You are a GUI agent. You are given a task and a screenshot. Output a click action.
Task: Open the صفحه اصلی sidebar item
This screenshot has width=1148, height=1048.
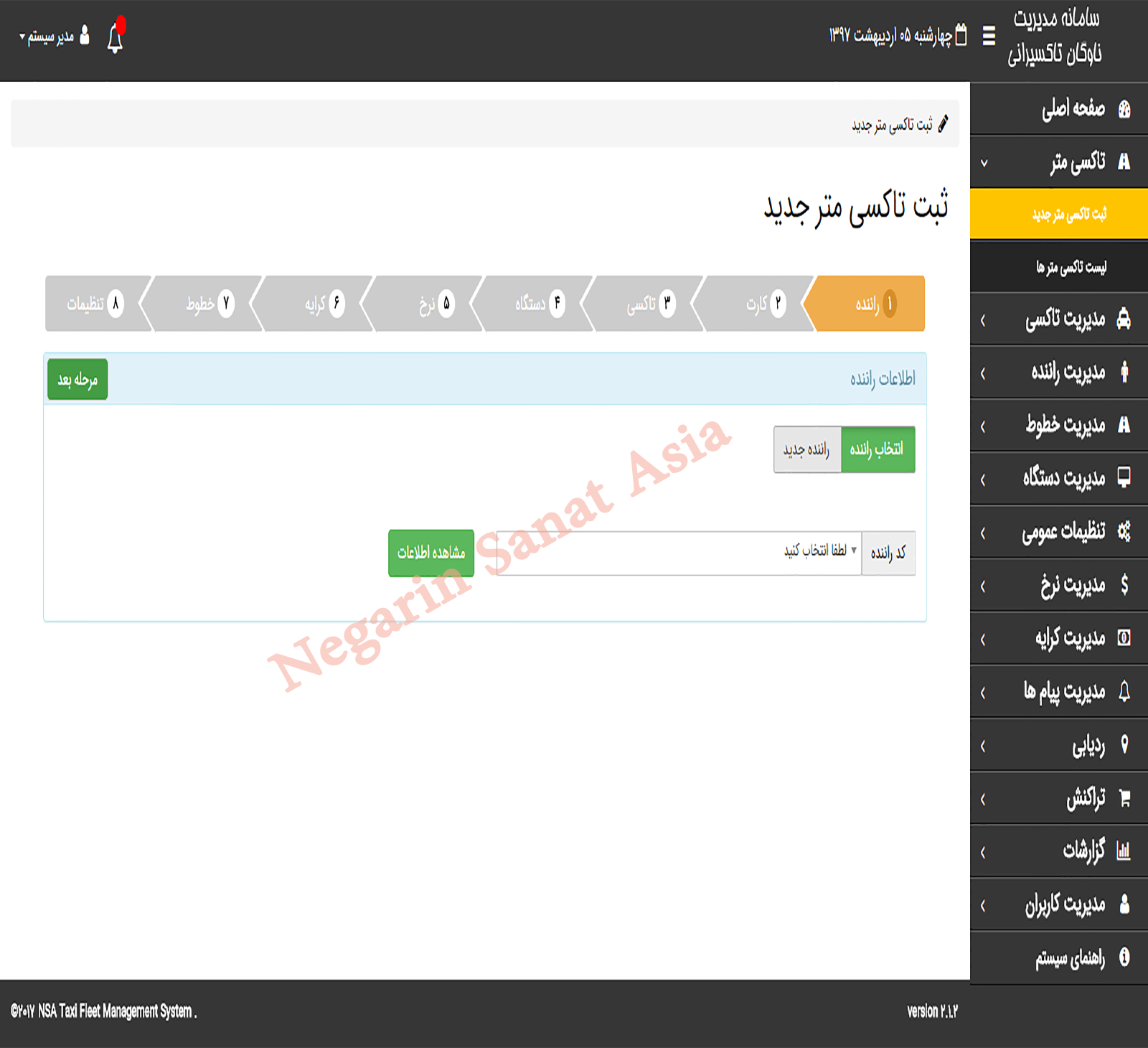pos(1059,108)
